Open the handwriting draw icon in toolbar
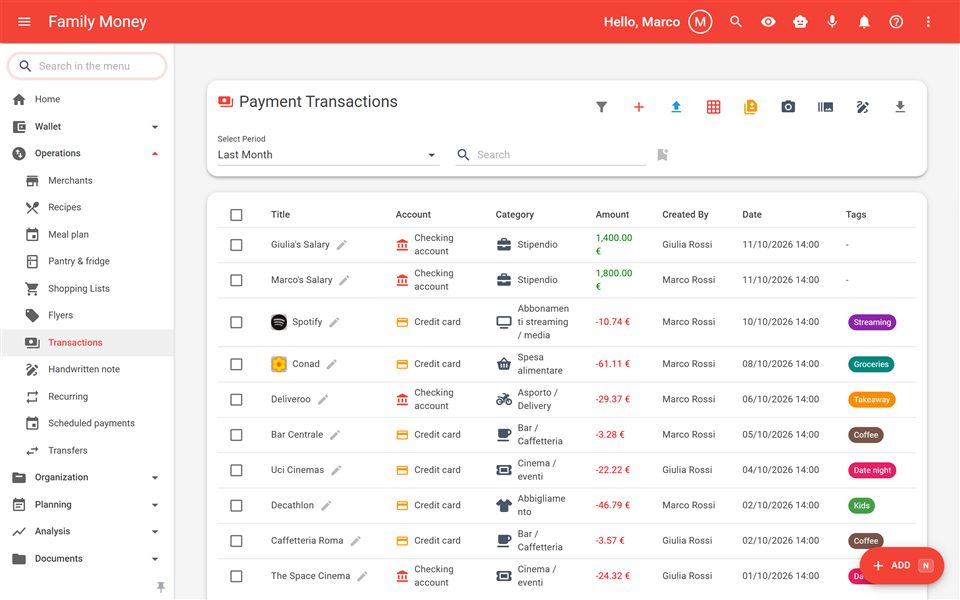Image resolution: width=960 pixels, height=600 pixels. click(x=863, y=107)
